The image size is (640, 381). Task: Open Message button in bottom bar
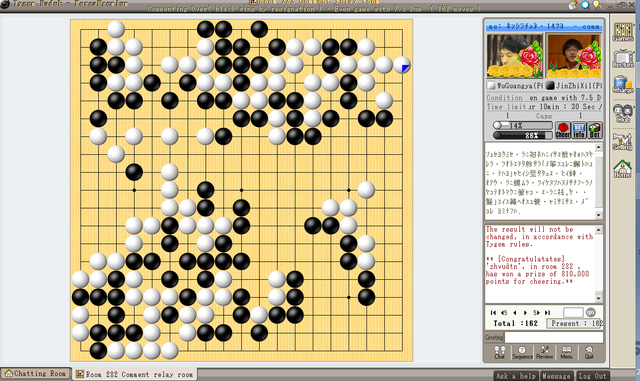tap(556, 376)
